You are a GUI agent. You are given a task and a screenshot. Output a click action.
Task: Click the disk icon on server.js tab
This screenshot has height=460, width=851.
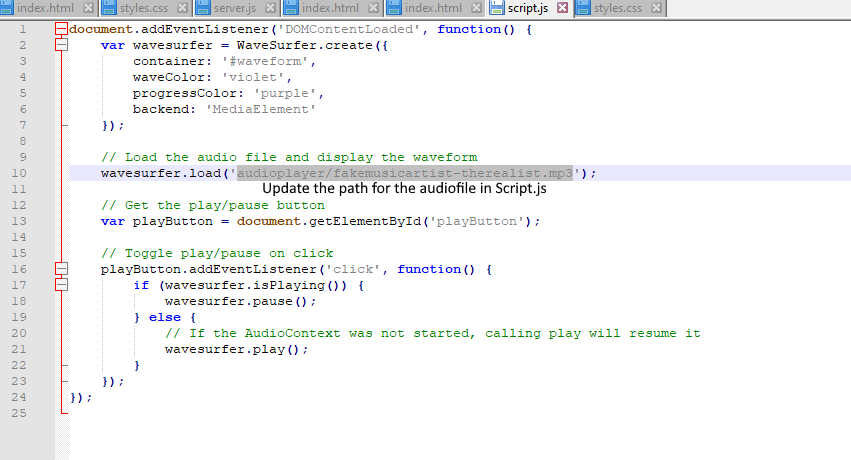coord(203,8)
